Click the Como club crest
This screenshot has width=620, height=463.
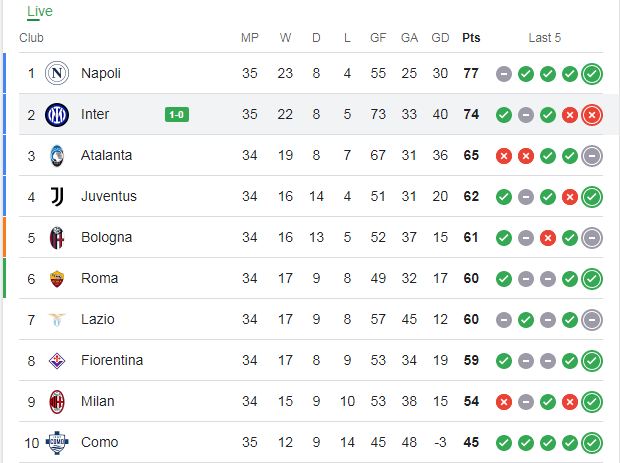[x=57, y=443]
